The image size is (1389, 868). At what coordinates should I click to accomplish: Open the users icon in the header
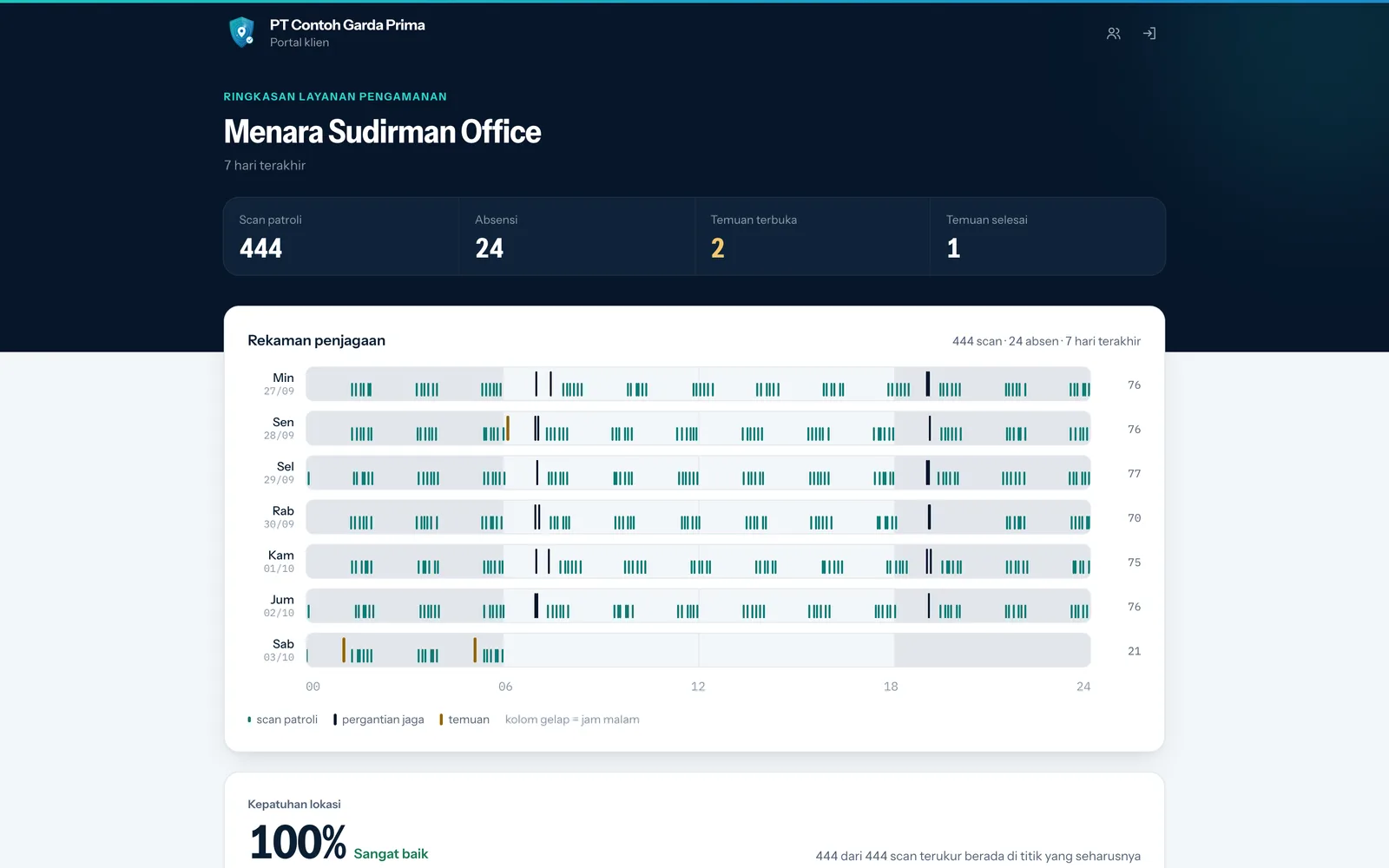click(1114, 34)
